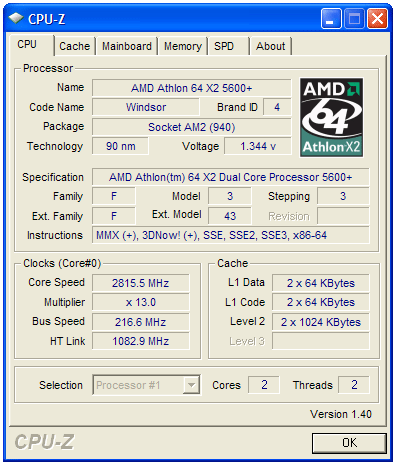This screenshot has width=396, height=465.
Task: Minimize the CPU-Z window
Action: pos(331,19)
